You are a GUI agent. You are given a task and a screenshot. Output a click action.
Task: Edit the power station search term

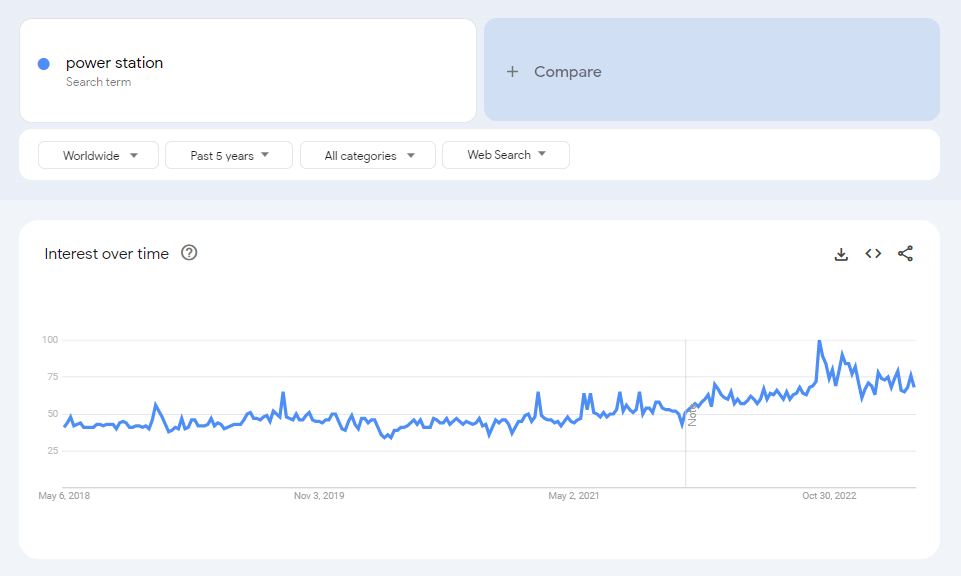tap(114, 63)
